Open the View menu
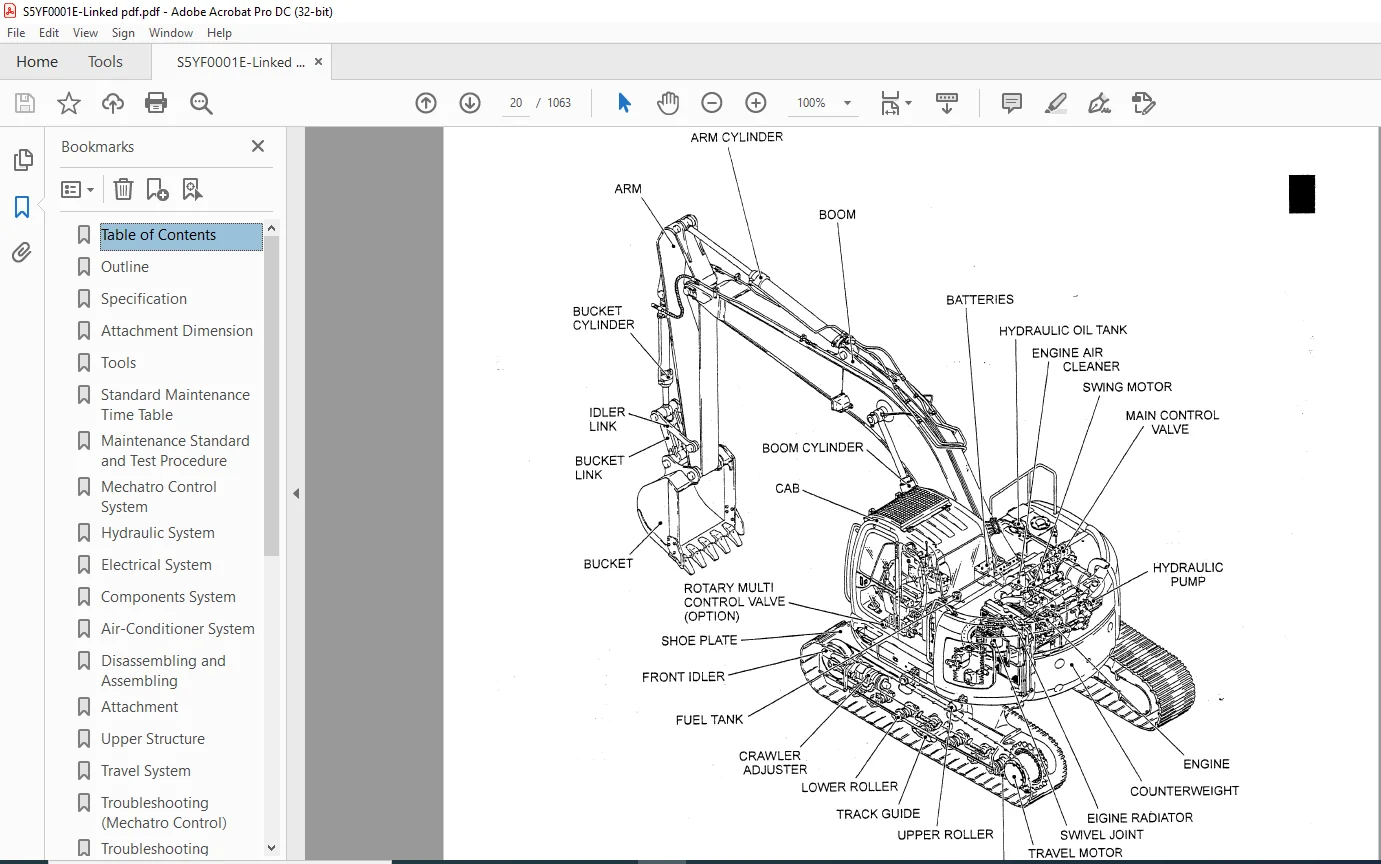 point(86,33)
